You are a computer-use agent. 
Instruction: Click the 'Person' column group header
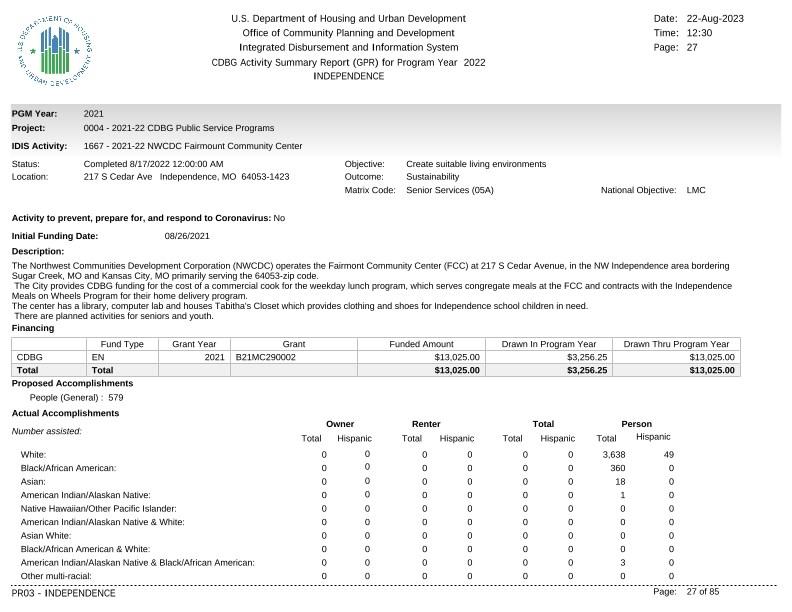pos(636,424)
